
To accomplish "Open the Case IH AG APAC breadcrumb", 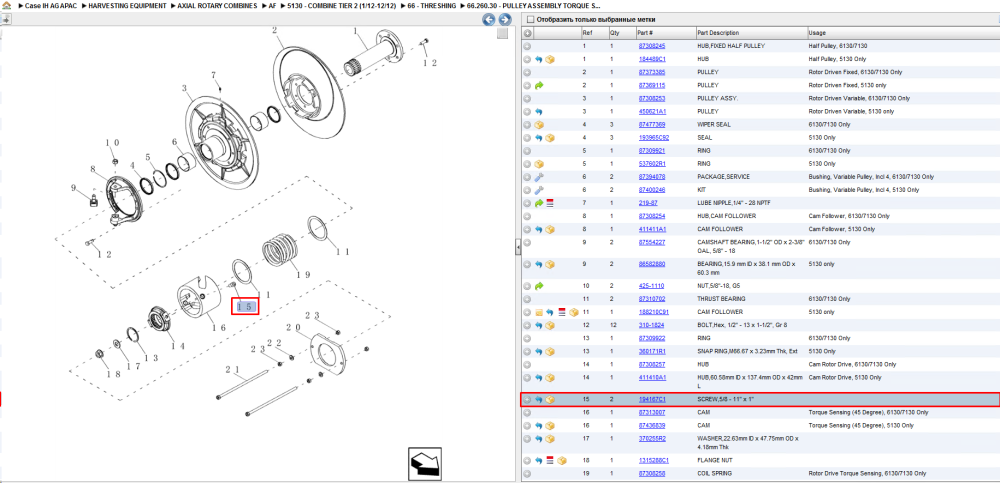I will click(50, 5).
